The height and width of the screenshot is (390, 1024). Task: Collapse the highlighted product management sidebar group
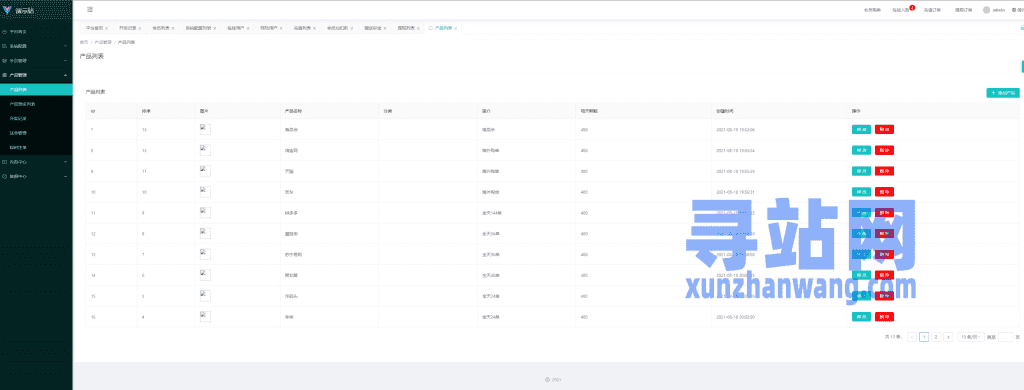36,75
